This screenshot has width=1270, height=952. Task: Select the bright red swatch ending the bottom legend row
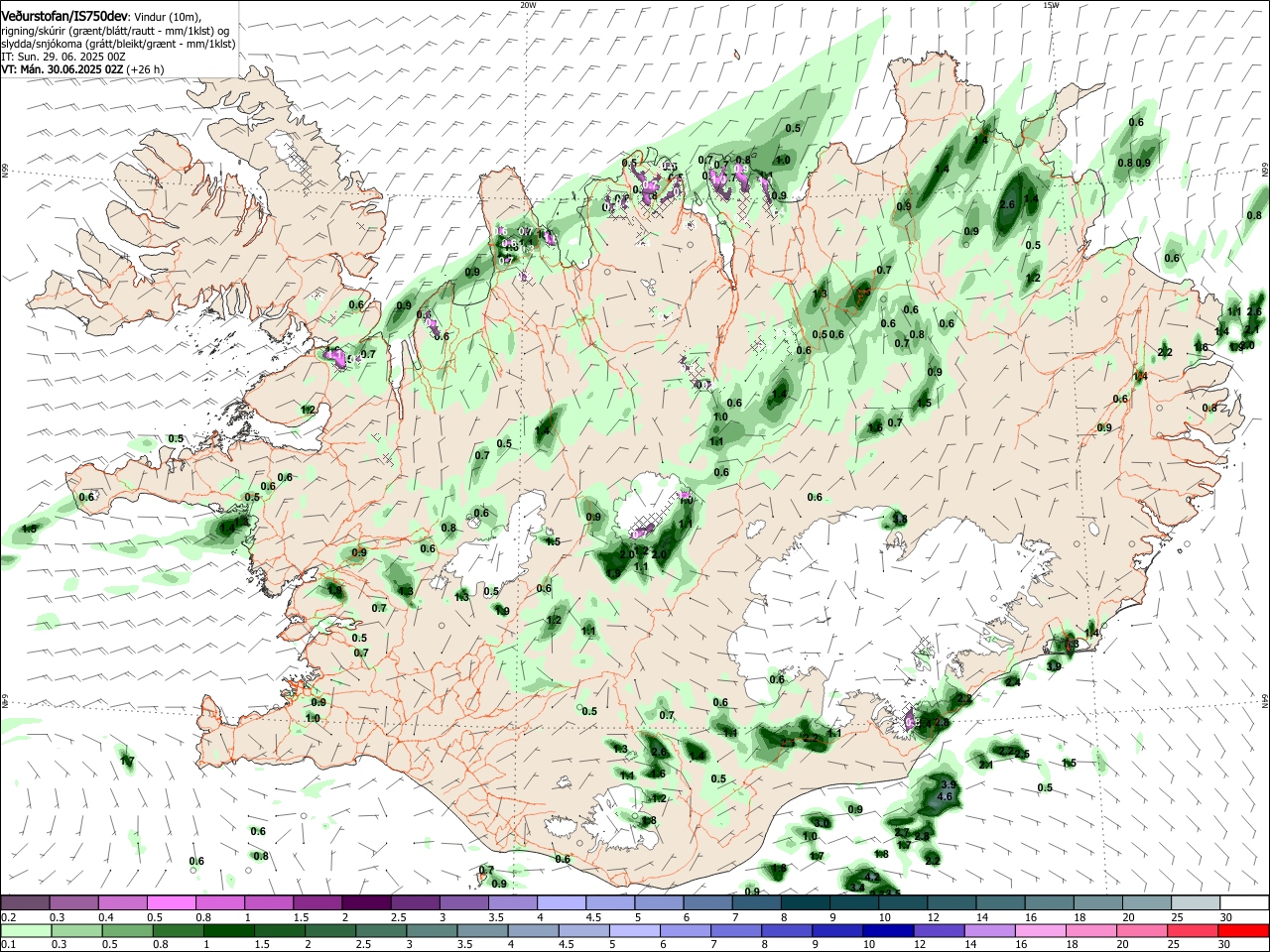(x=1244, y=930)
